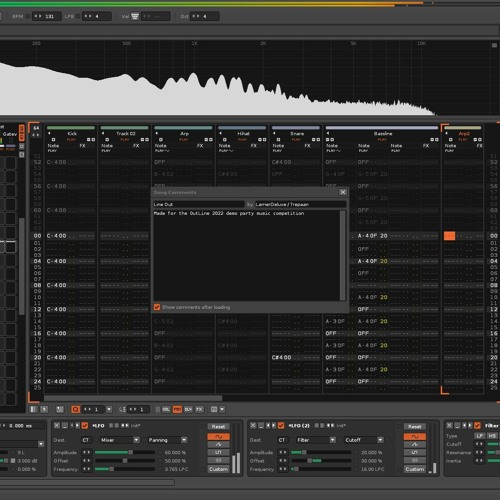
Task: Click the Hihat track name header
Action: [x=243, y=134]
